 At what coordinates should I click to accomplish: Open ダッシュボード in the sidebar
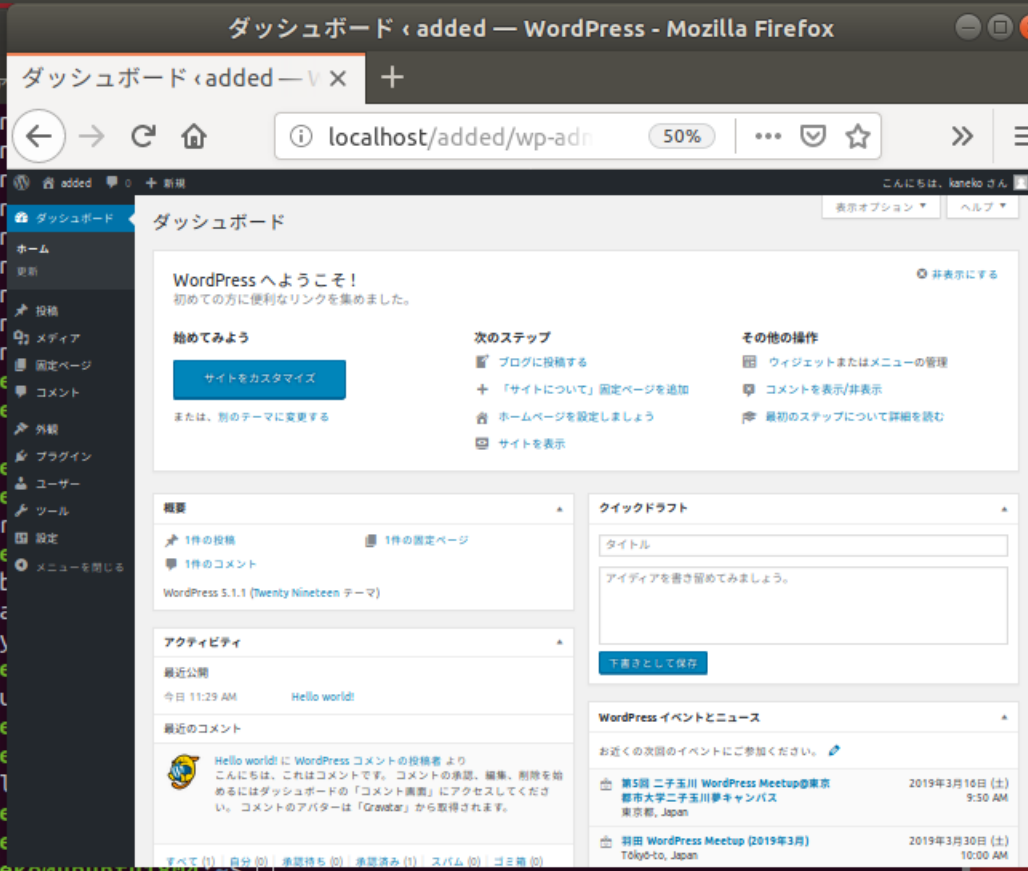[71, 218]
